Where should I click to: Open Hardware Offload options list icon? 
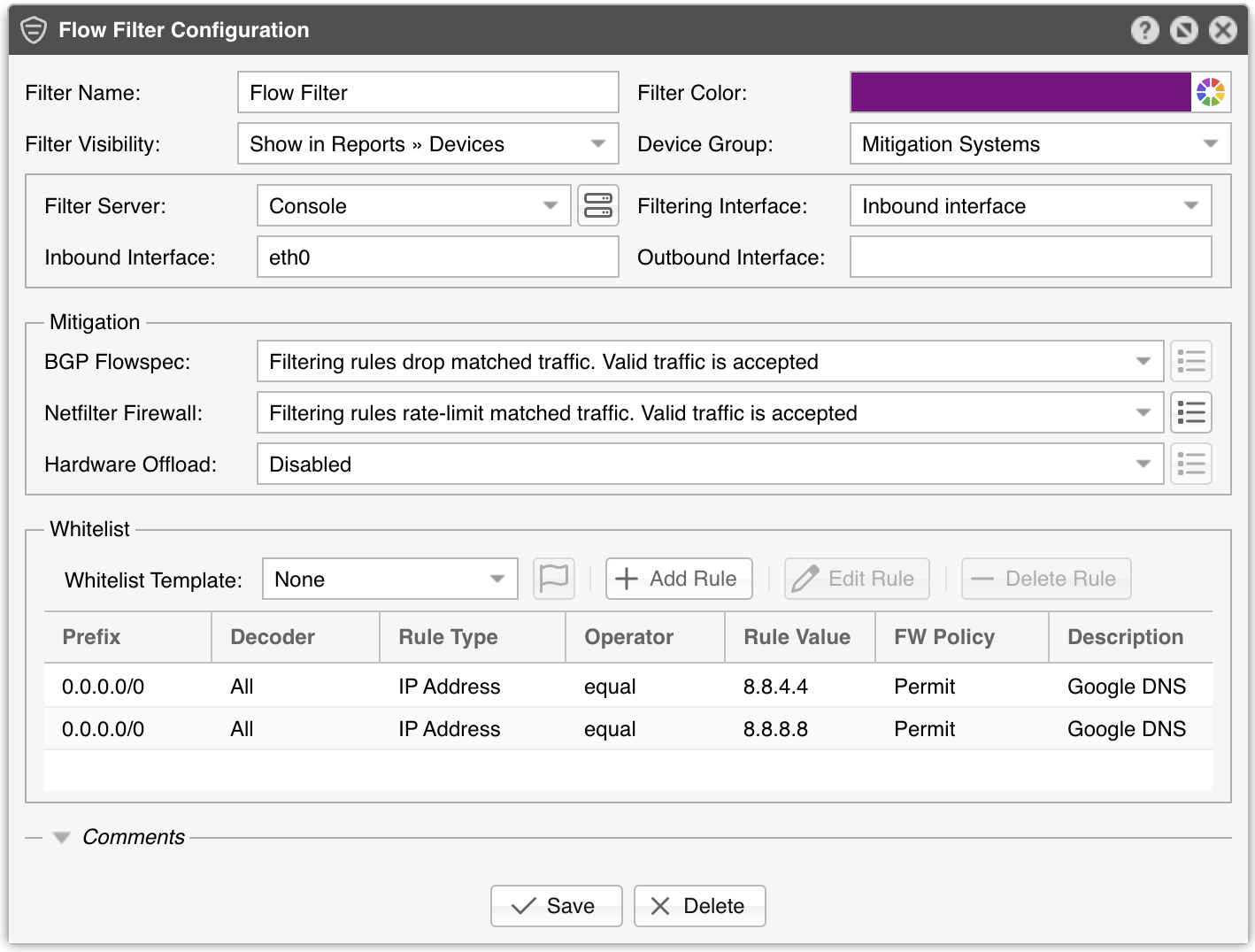click(x=1191, y=464)
